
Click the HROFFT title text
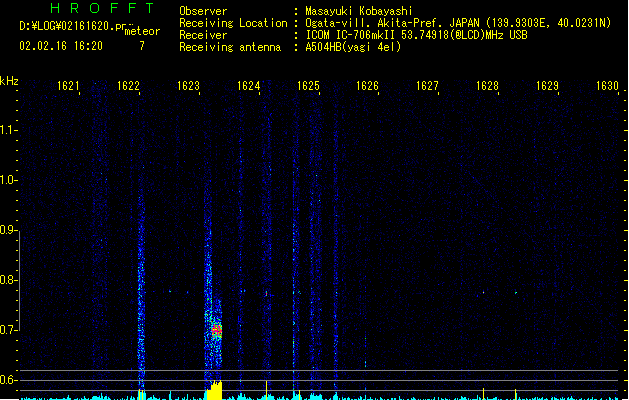[x=102, y=8]
